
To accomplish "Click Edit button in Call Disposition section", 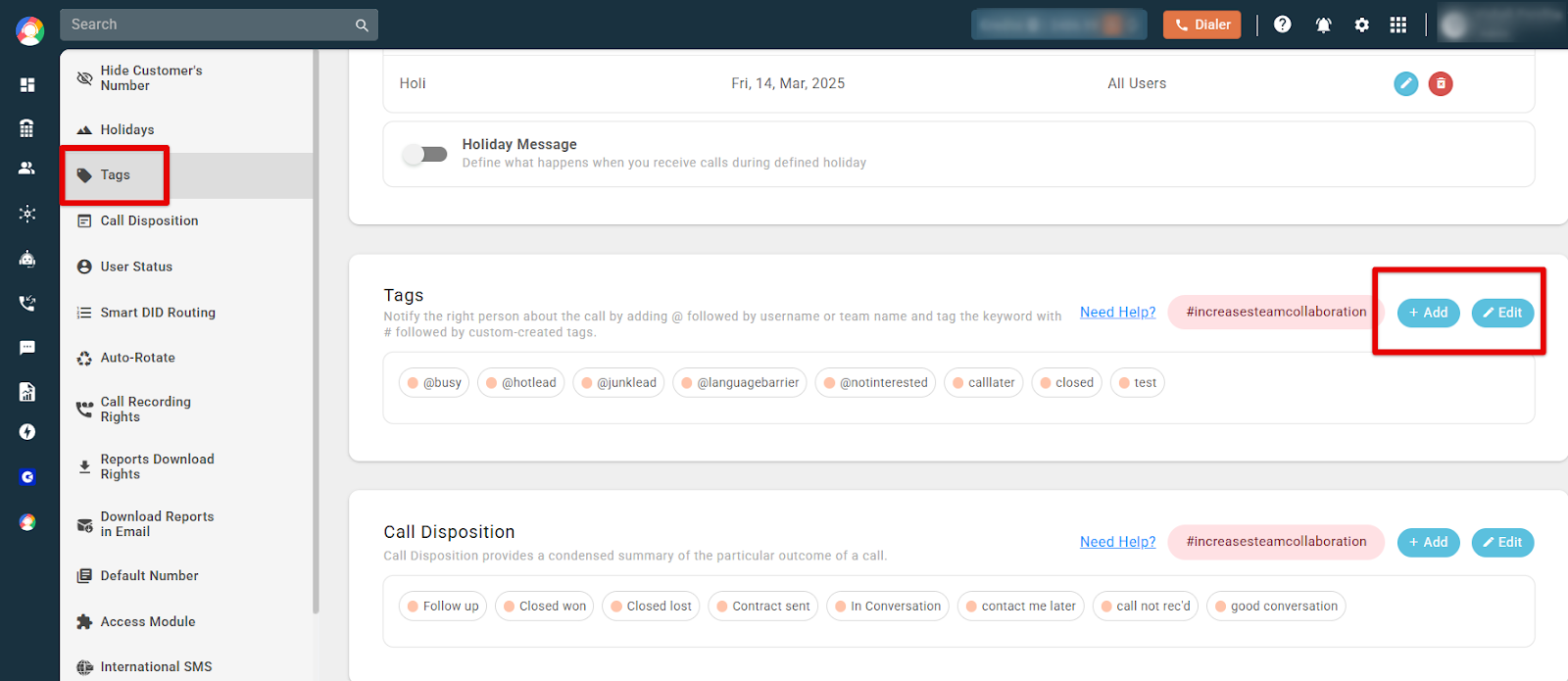I will pos(1502,542).
